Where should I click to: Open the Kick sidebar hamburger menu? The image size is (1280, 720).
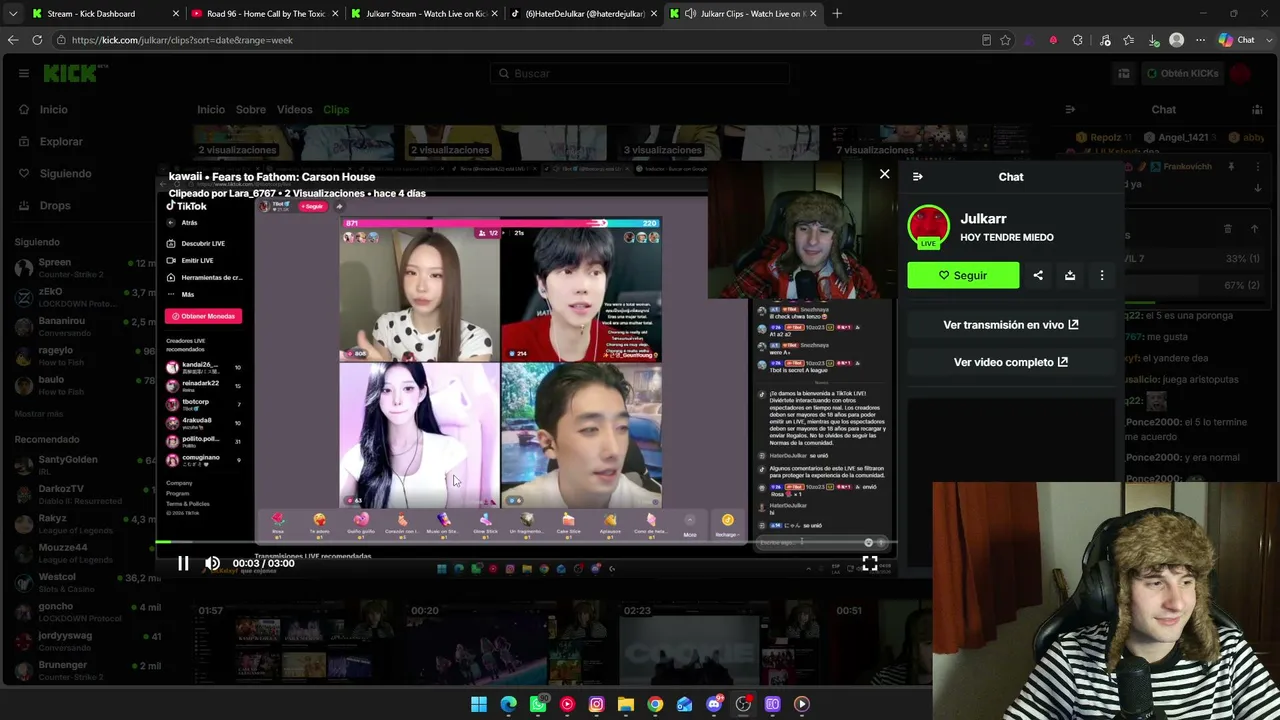point(23,73)
